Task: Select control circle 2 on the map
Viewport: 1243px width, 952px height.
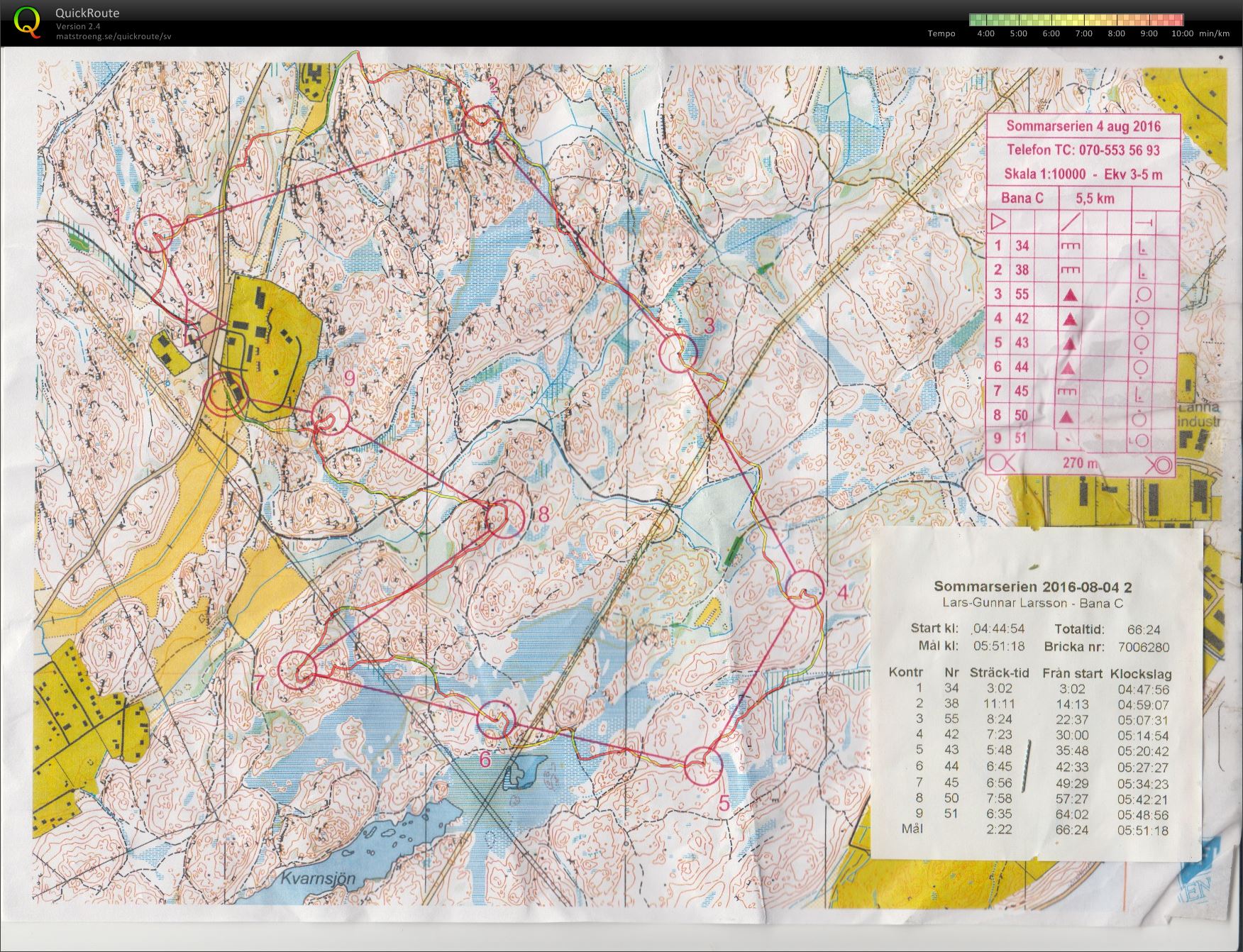Action: [x=482, y=124]
